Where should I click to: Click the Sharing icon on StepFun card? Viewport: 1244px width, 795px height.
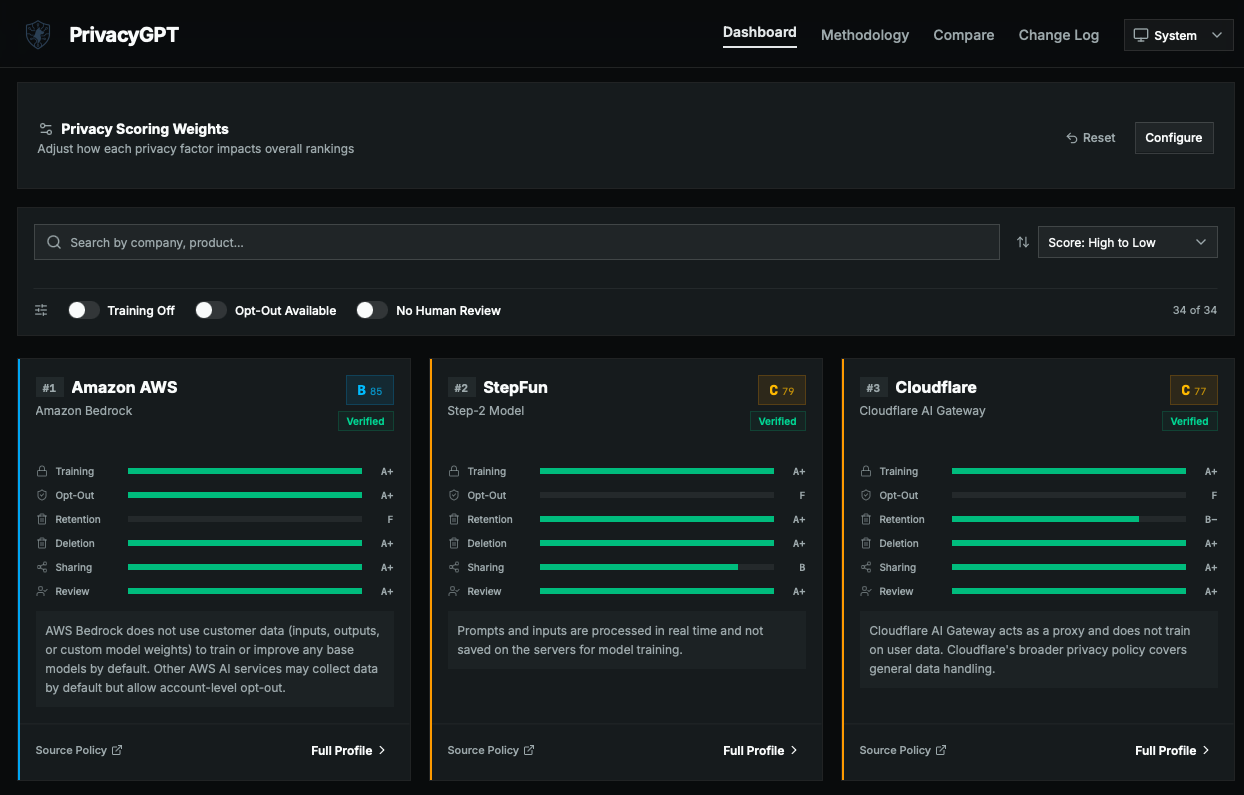454,567
